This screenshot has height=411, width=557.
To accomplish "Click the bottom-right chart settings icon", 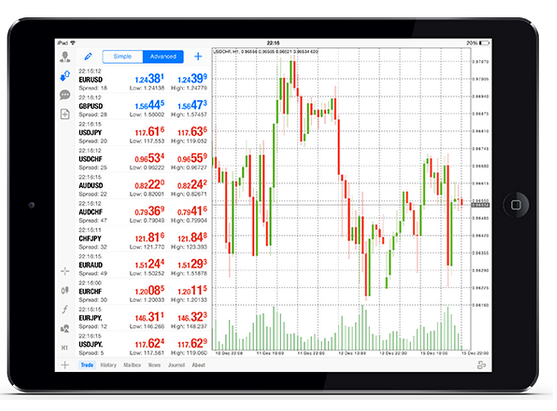I will [481, 365].
